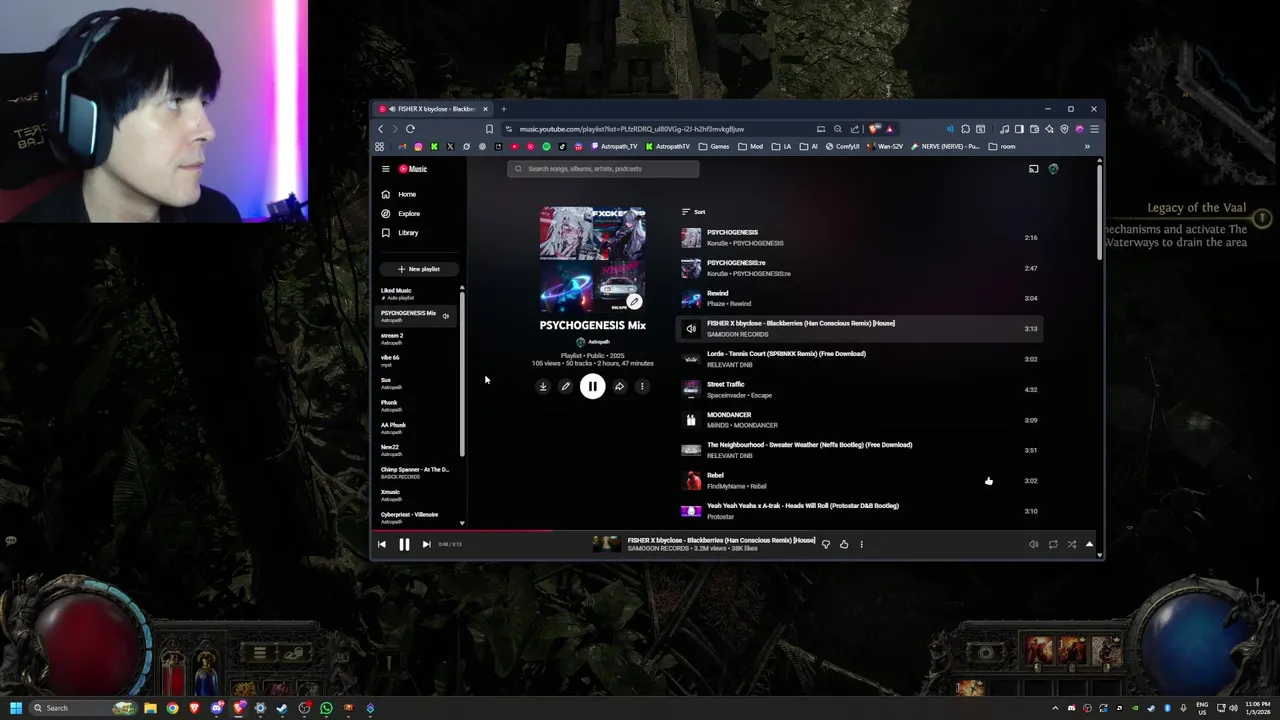Select the vibe 66 playlist
The image size is (1280, 720).
click(417, 361)
